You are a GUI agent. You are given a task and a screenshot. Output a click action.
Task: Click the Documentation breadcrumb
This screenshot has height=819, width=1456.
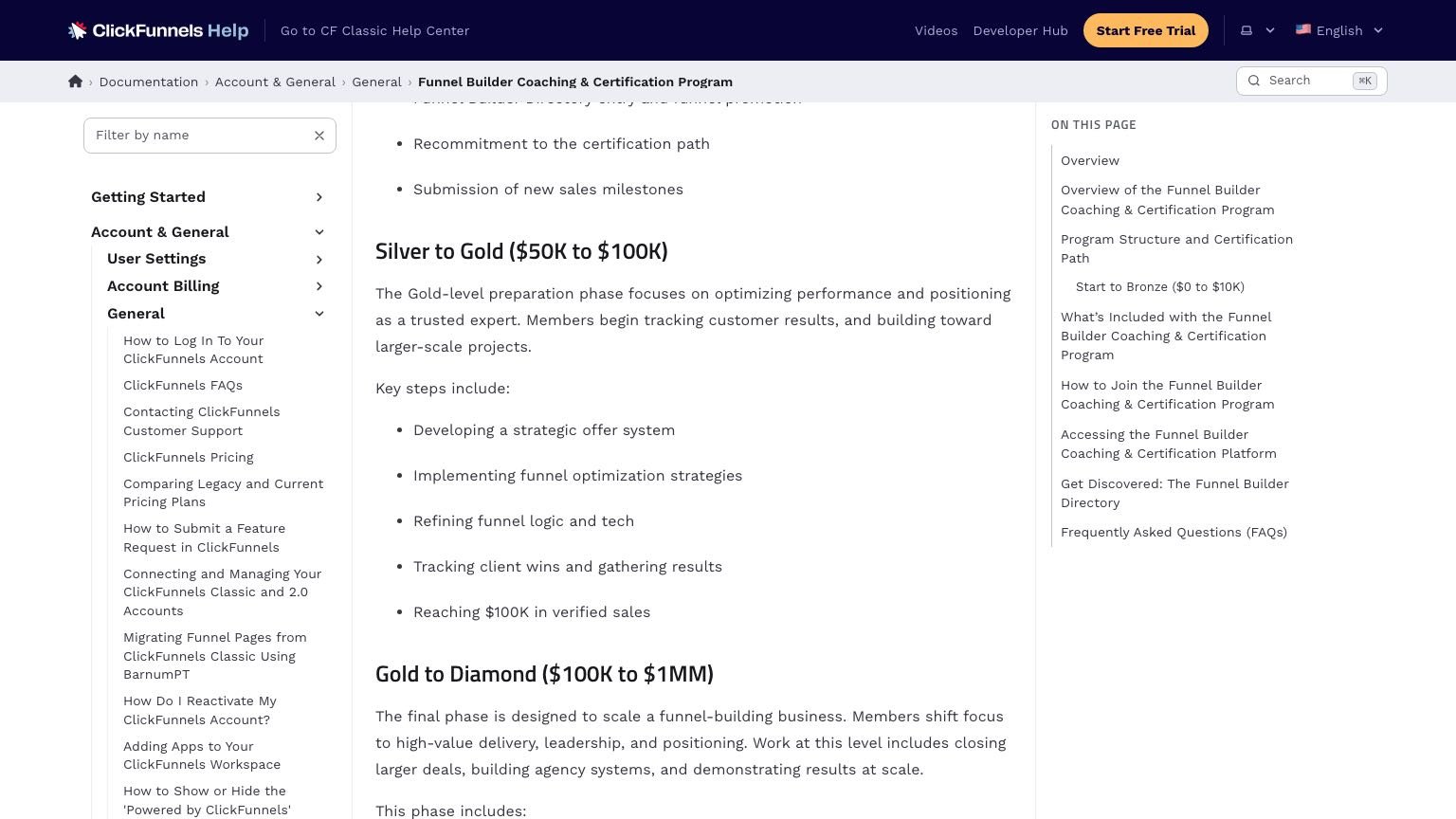[x=149, y=82]
